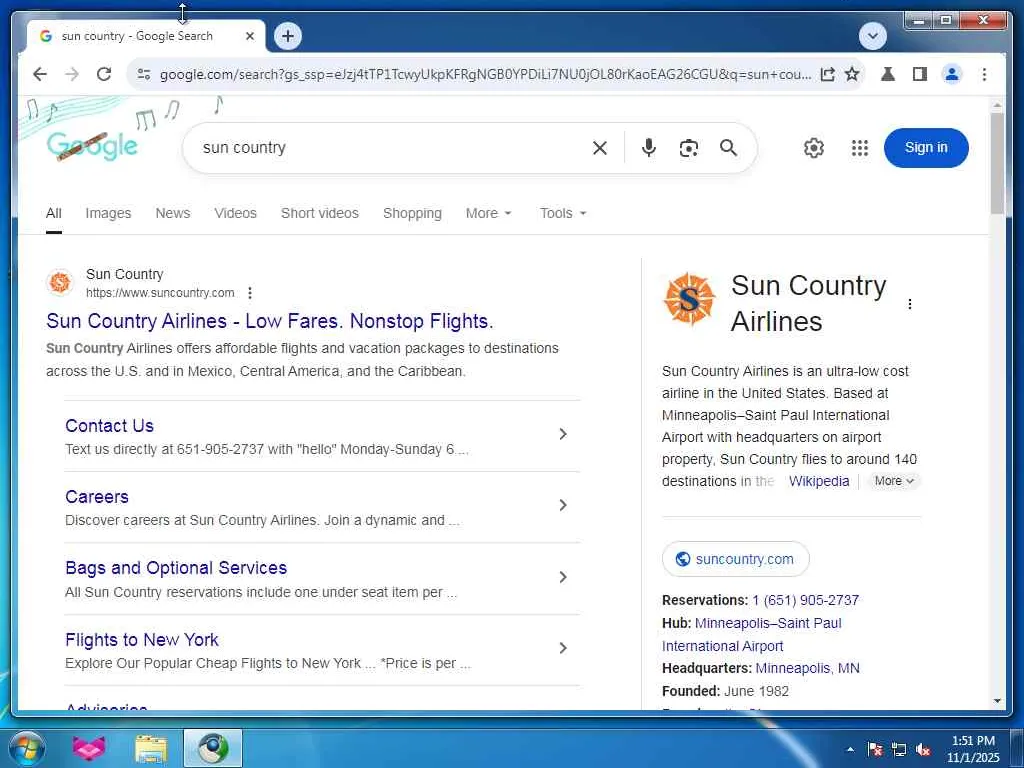Open Action Center flag tray icon
This screenshot has height=768, width=1024.
(875, 750)
